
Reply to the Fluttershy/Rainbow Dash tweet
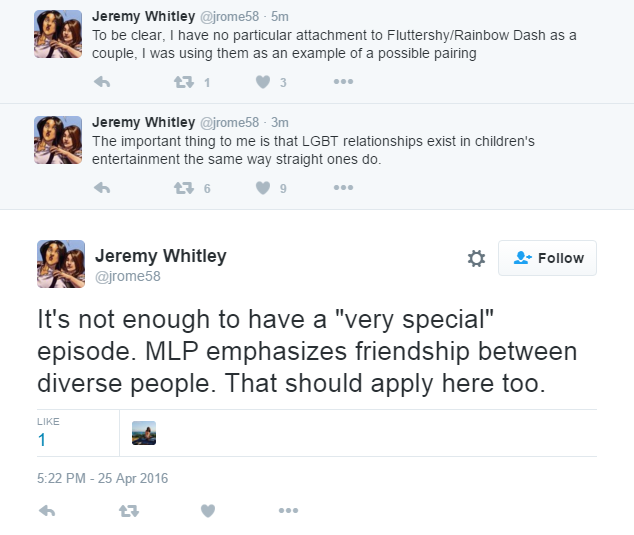[101, 82]
